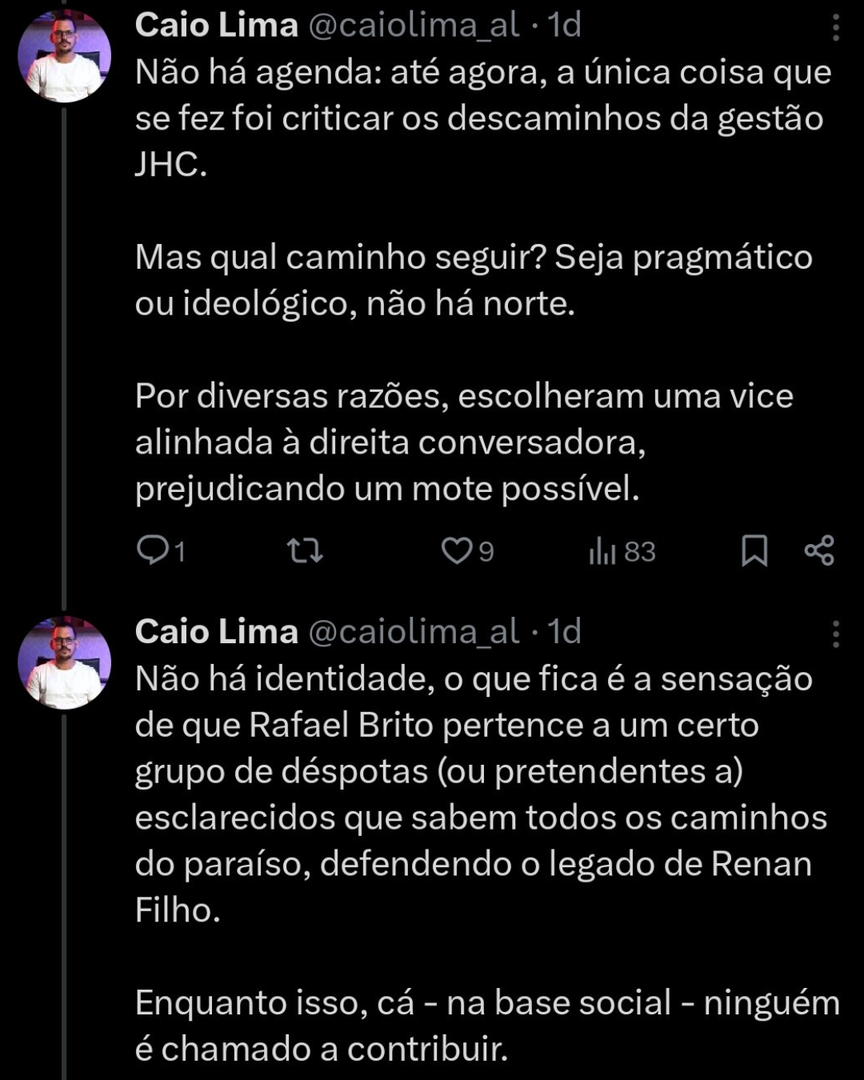The width and height of the screenshot is (864, 1080).
Task: Select the paragraph beginning "Enquanto isso, cá"
Action: pyautogui.click(x=486, y=1026)
